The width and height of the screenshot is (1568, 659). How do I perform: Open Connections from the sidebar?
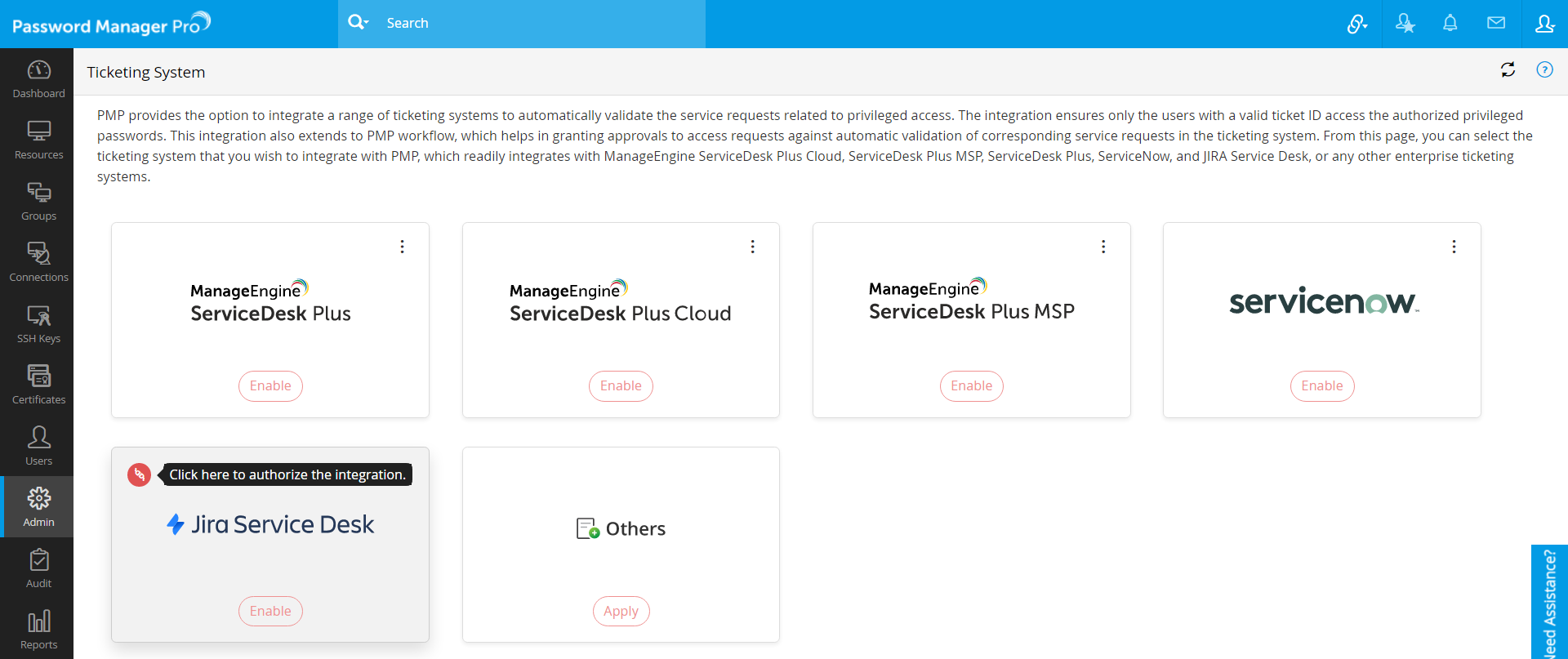[x=38, y=263]
